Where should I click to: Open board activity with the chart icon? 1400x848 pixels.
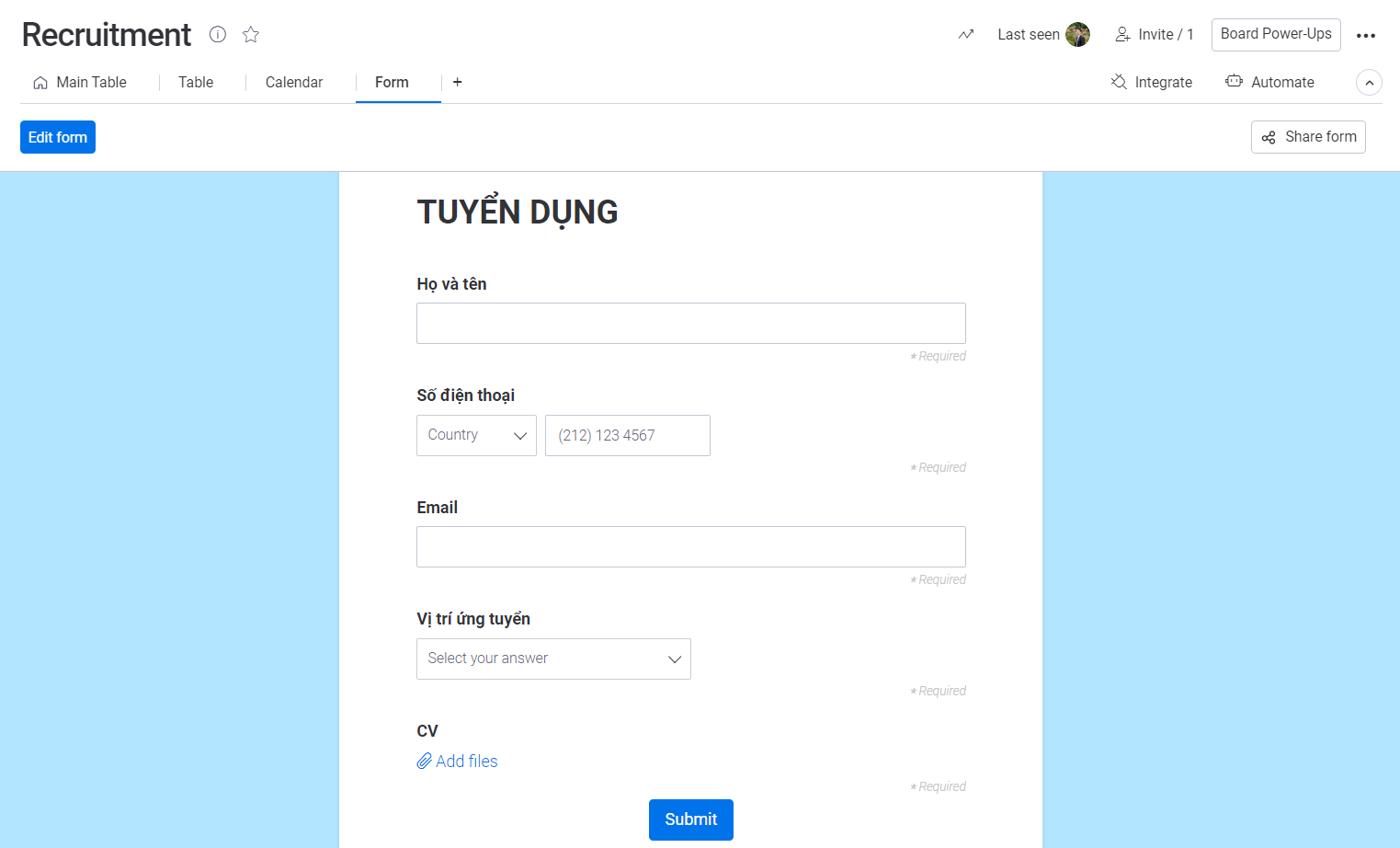coord(965,34)
